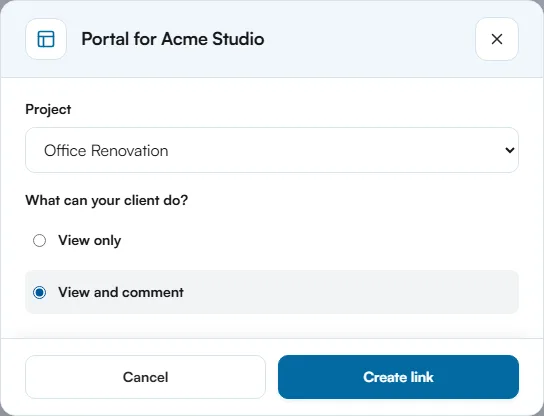Open the Project dropdown showing Office Renovation

click(272, 150)
